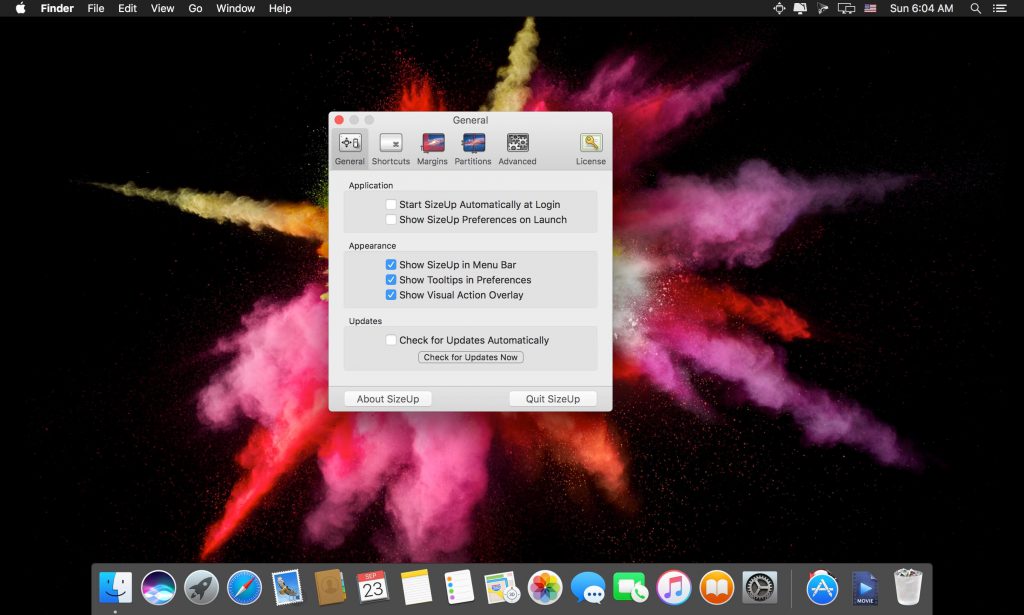Screen dimensions: 1024x615
Task: Open the Window menu in menu bar
Action: [x=235, y=8]
